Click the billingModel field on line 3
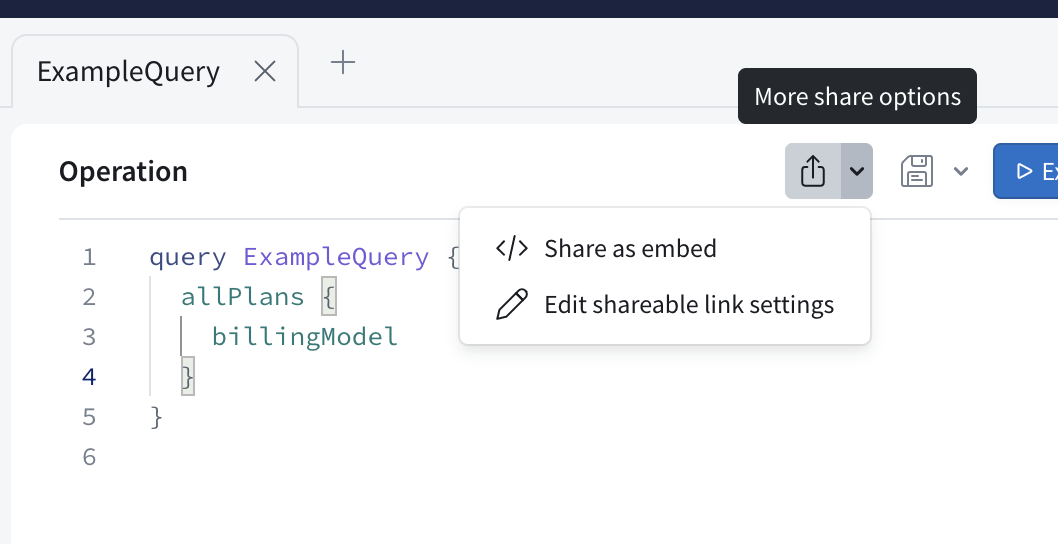 click(304, 337)
